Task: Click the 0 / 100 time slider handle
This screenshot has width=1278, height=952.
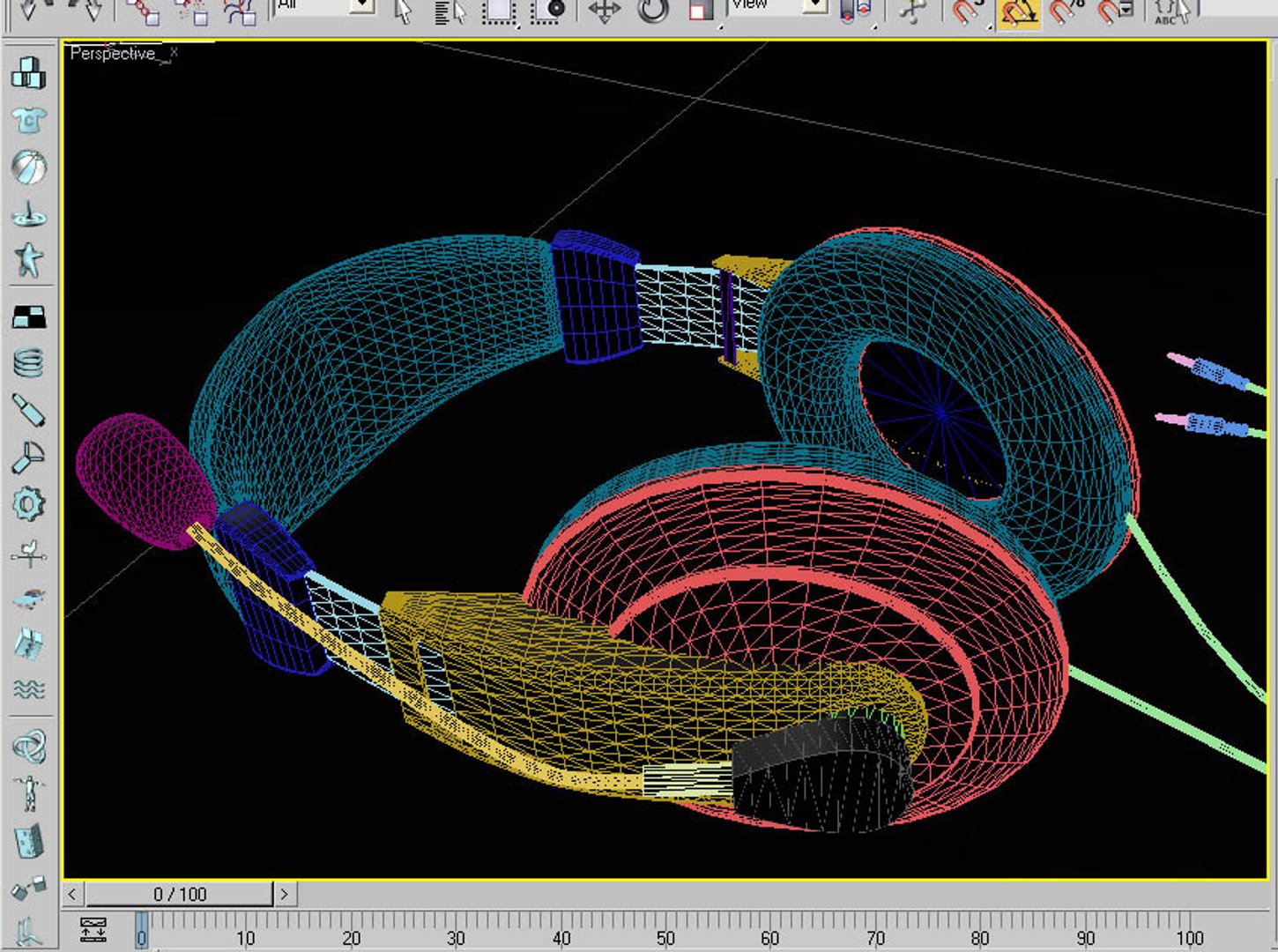Action: pos(179,894)
